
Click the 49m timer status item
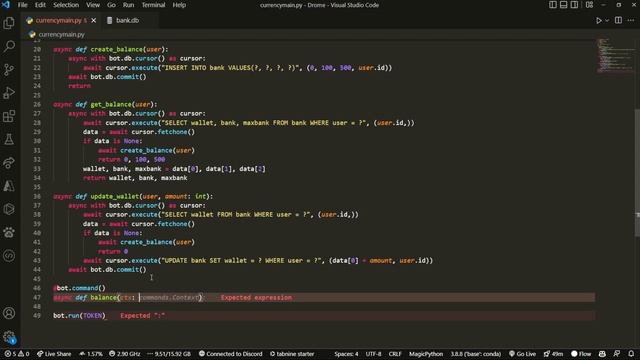553,354
